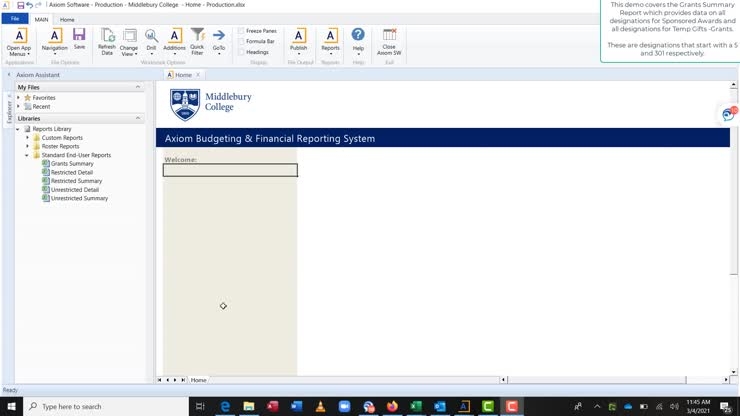Click the Refresh Data icon
This screenshot has height=416, width=740.
(107, 36)
